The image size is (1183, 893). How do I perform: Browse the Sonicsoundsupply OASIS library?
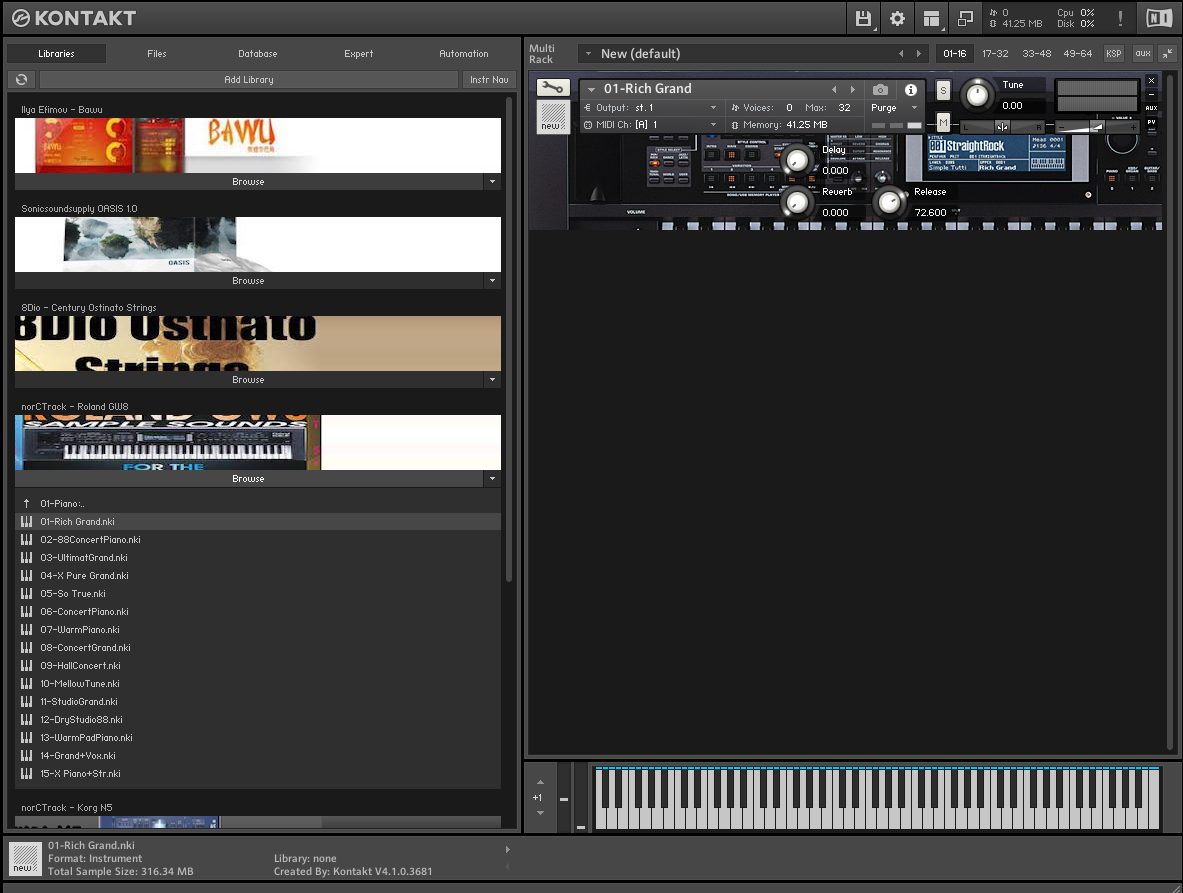coord(248,281)
